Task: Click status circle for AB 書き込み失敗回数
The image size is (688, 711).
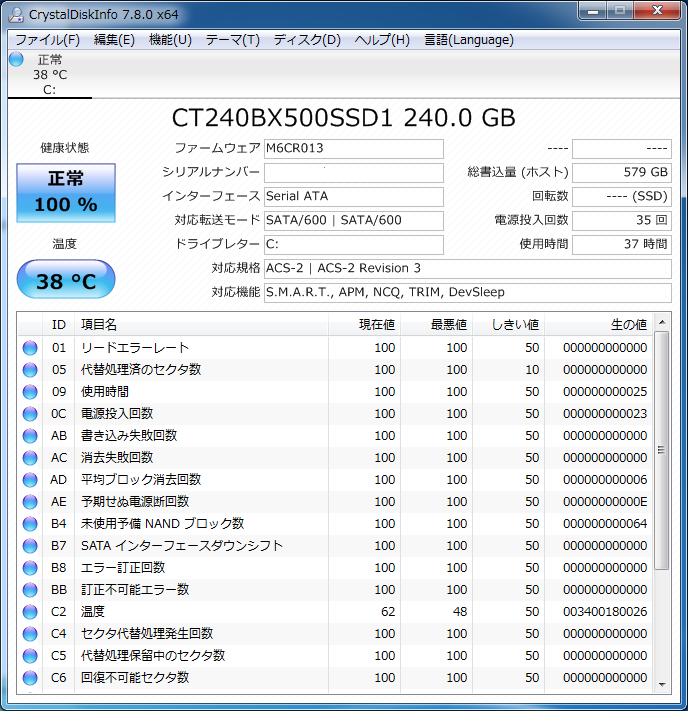Action: click(x=30, y=436)
